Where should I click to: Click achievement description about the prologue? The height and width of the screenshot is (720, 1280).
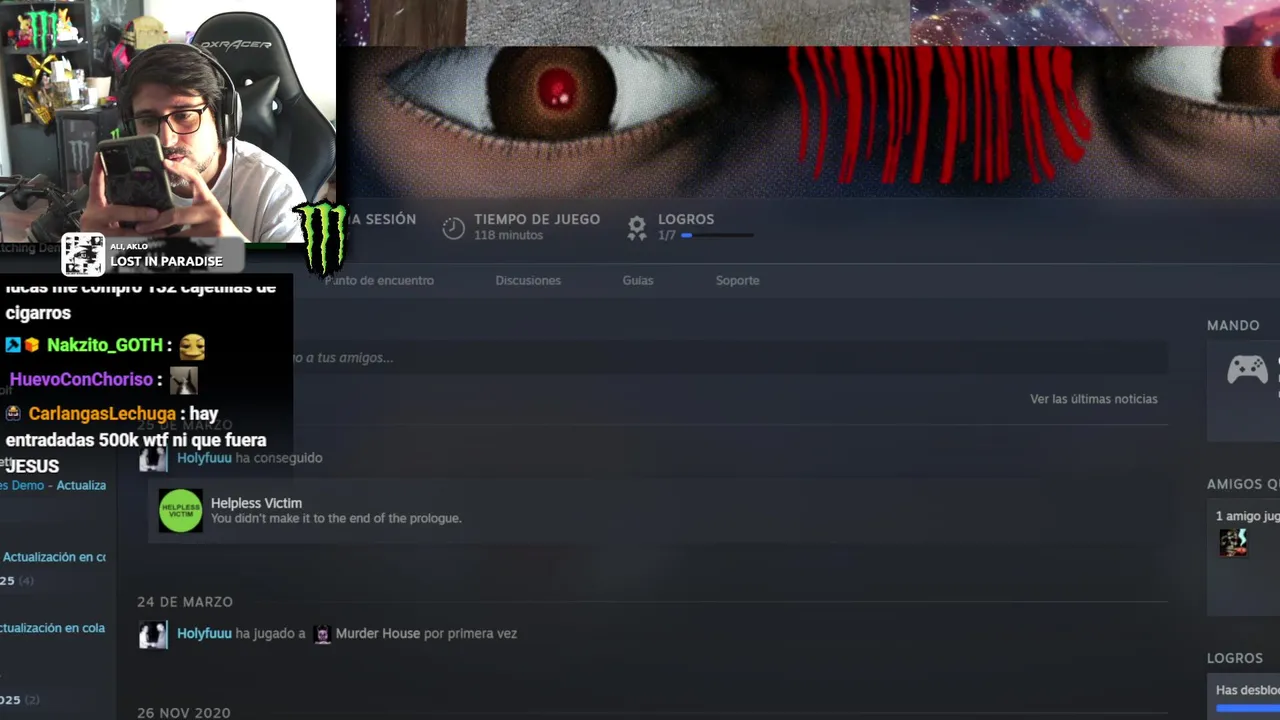tap(336, 519)
